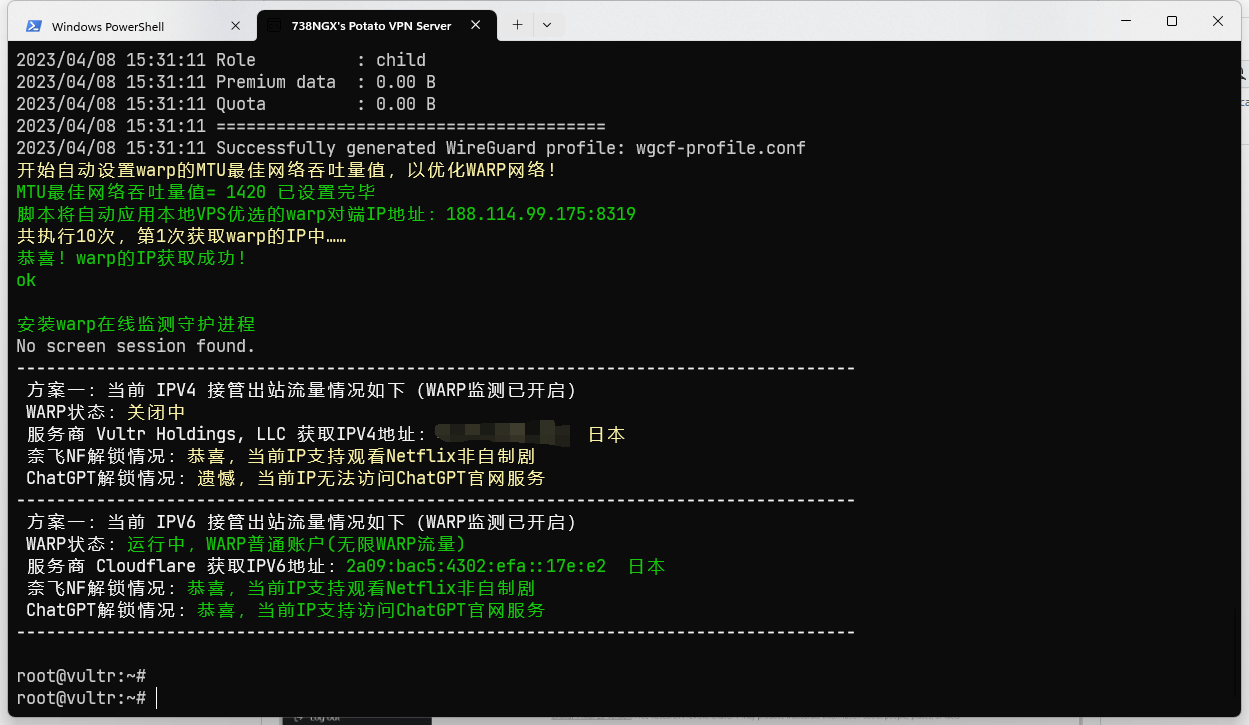
Task: Click the 'Premium data : 0.00 B' line
Action: (226, 82)
